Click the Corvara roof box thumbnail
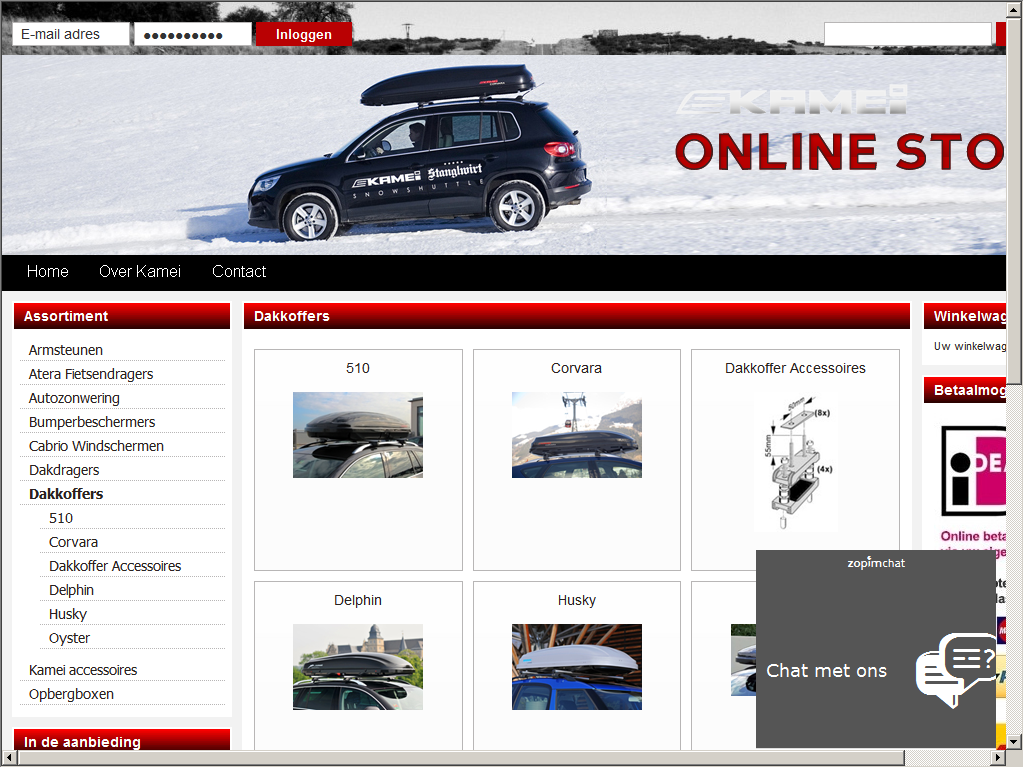This screenshot has width=1024, height=768. pos(577,435)
